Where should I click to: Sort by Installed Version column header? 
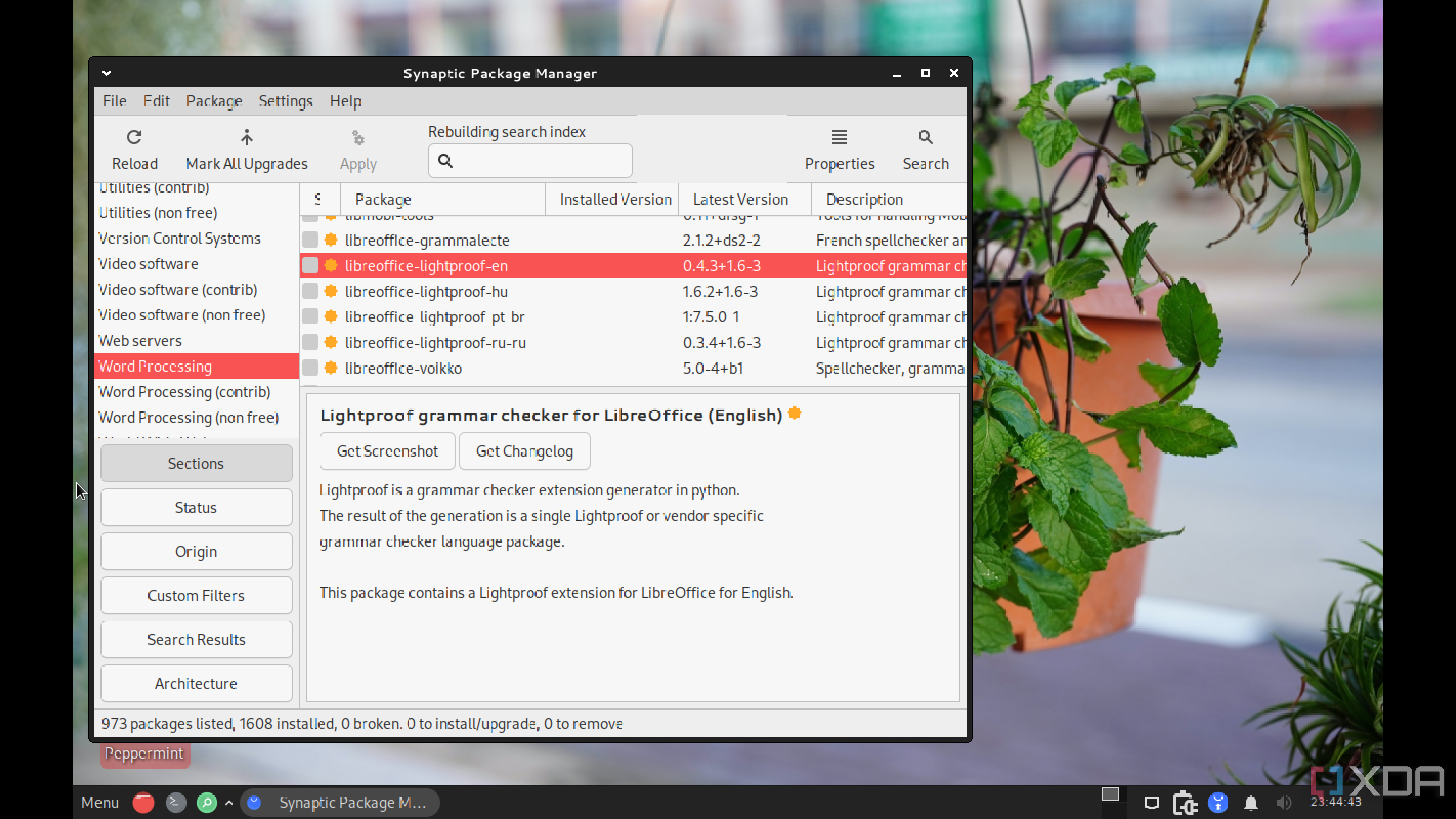[x=612, y=200]
